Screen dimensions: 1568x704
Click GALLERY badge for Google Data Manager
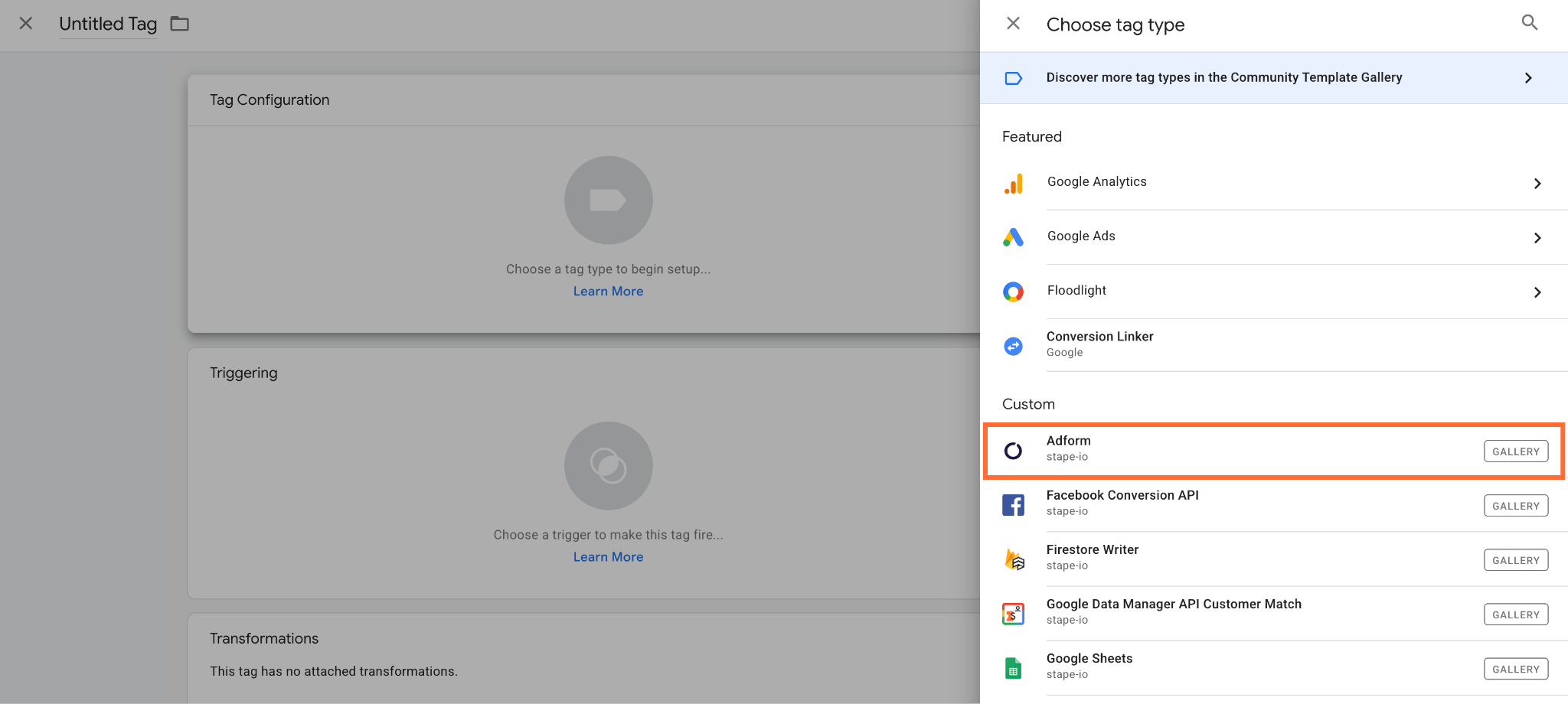(x=1516, y=614)
